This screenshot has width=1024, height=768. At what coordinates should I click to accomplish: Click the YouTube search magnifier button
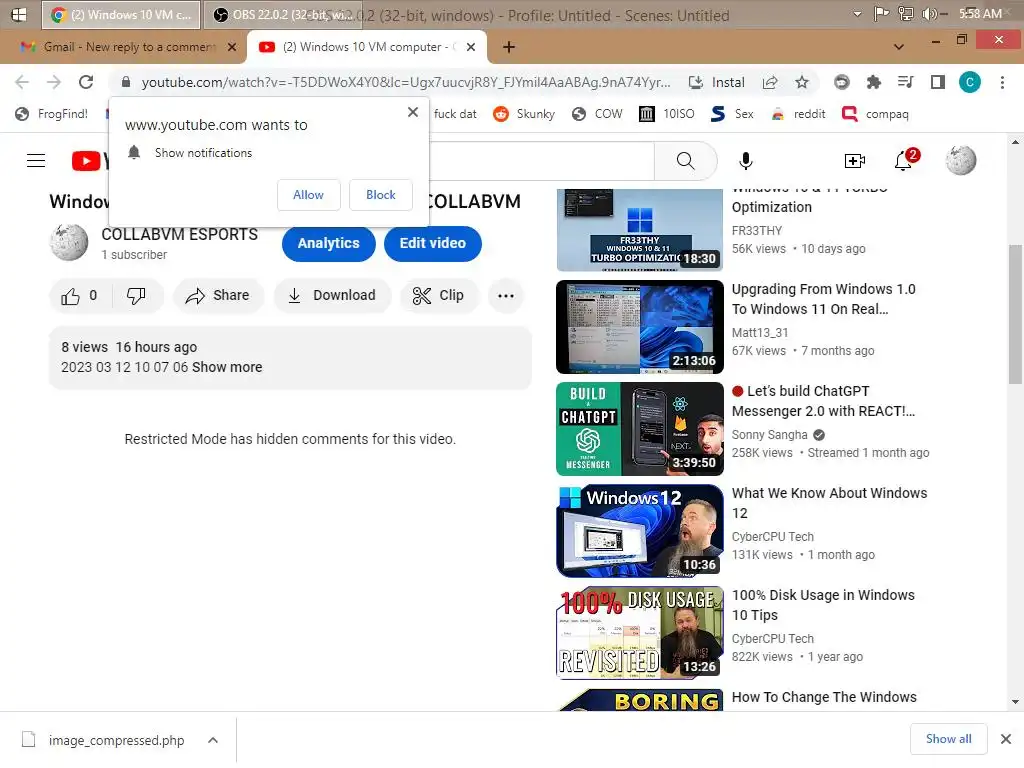click(x=686, y=161)
